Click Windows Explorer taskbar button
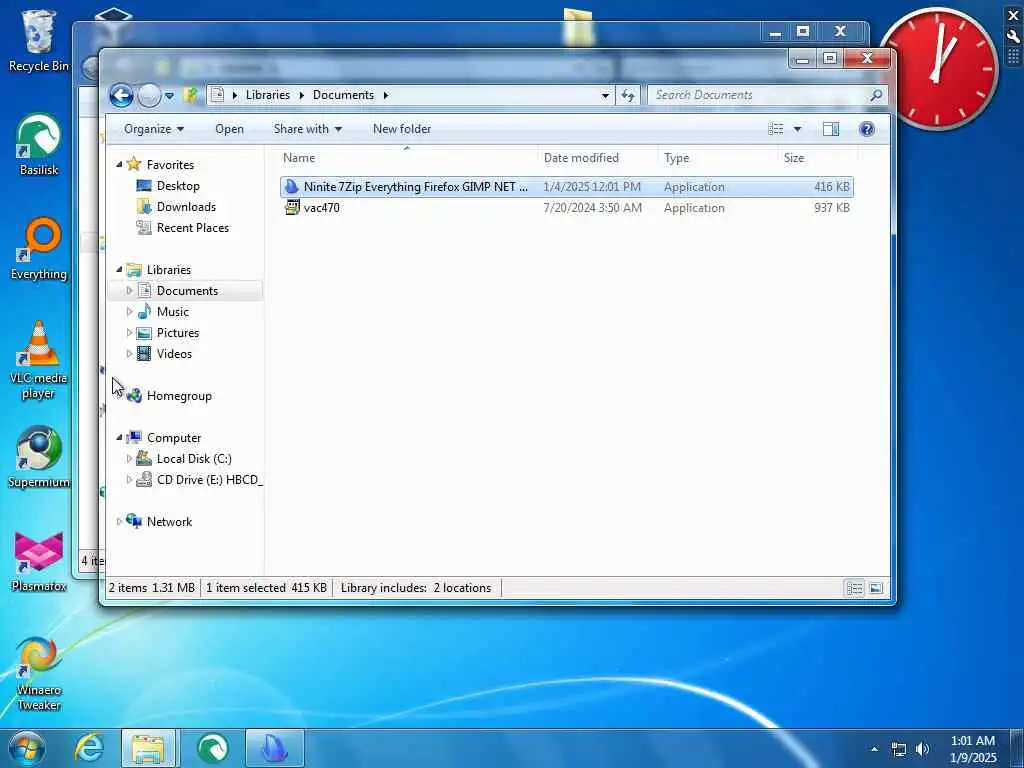1024x768 pixels. (148, 748)
